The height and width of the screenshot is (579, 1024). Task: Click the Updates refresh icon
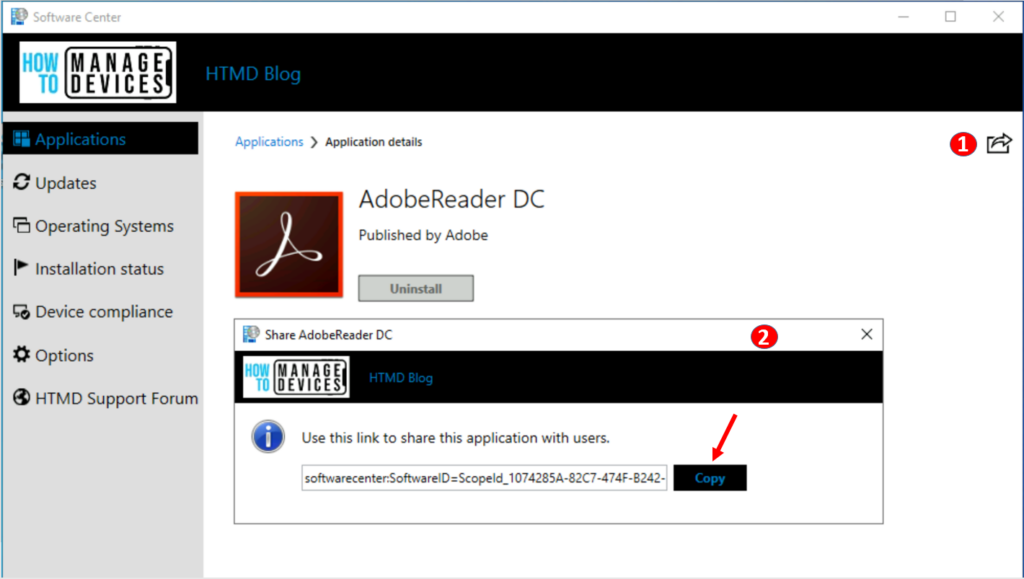(22, 182)
